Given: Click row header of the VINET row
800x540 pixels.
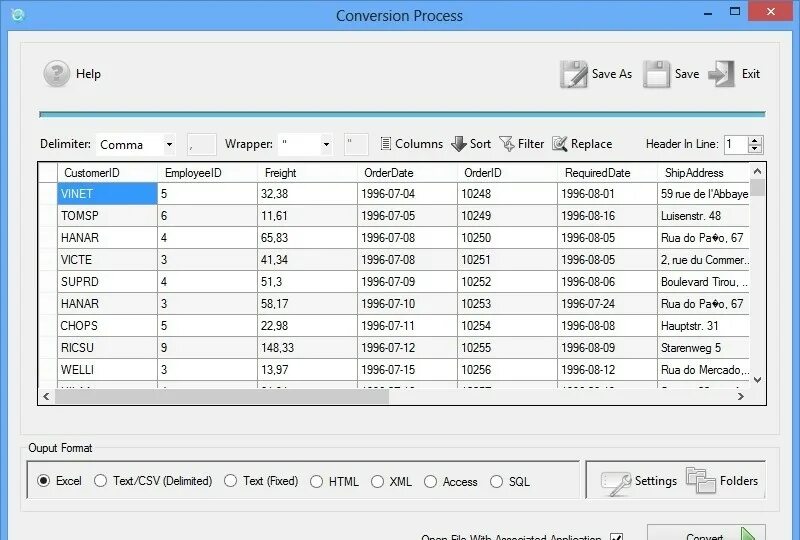Looking at the screenshot, I should (48, 194).
